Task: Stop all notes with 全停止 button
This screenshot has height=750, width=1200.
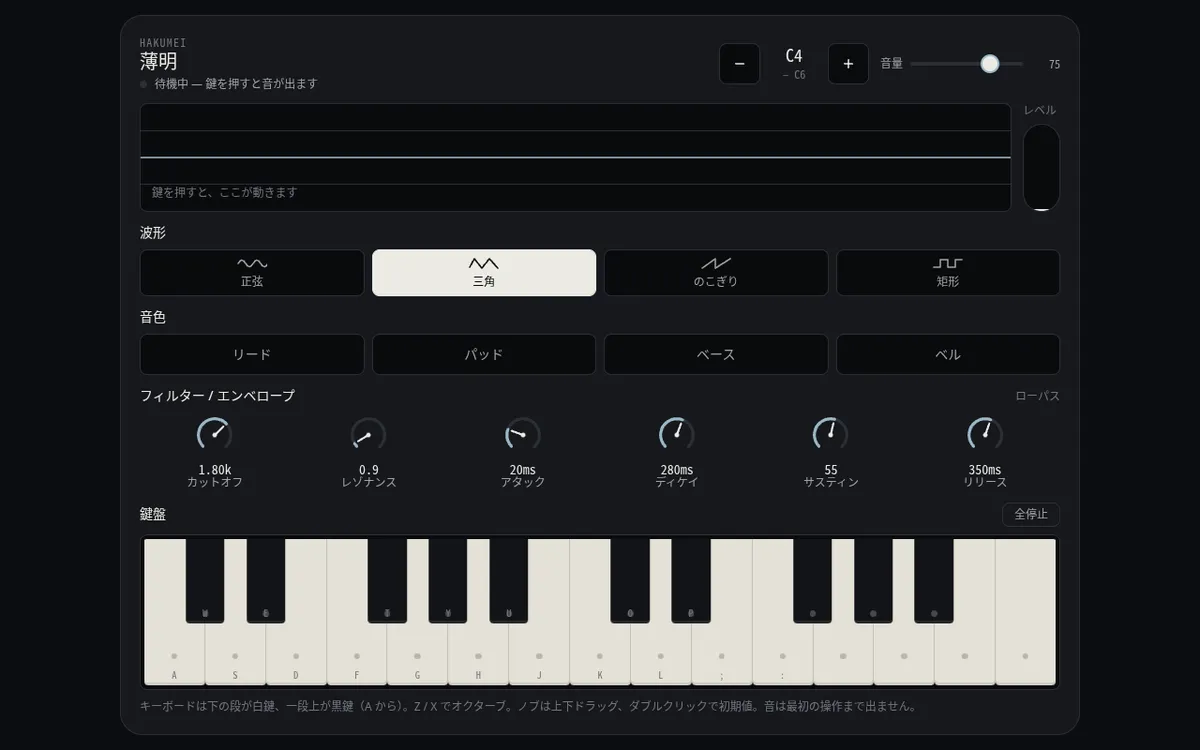Action: coord(1031,514)
